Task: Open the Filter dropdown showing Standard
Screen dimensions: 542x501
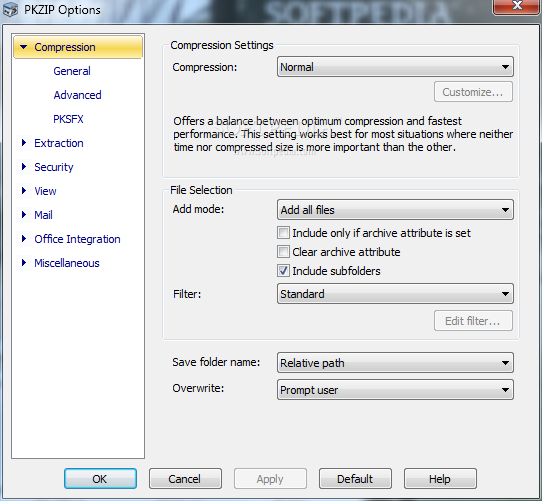Action: (395, 294)
